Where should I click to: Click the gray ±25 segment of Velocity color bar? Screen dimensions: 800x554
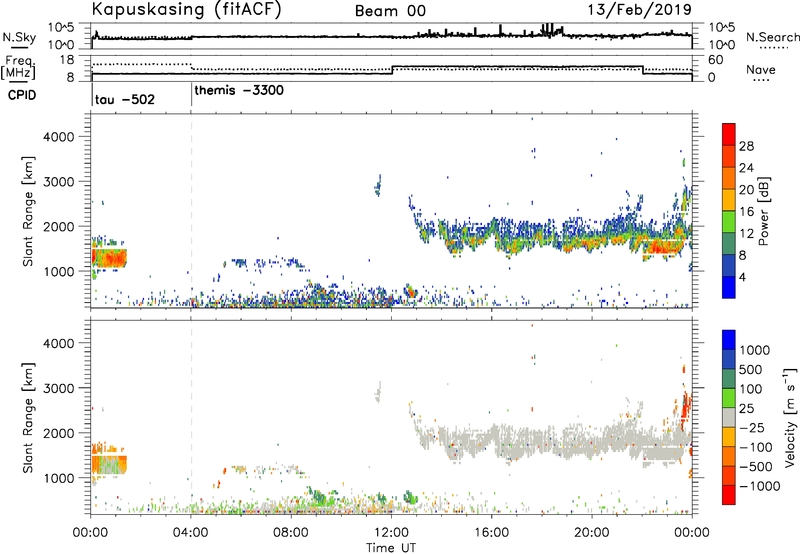pyautogui.click(x=729, y=417)
